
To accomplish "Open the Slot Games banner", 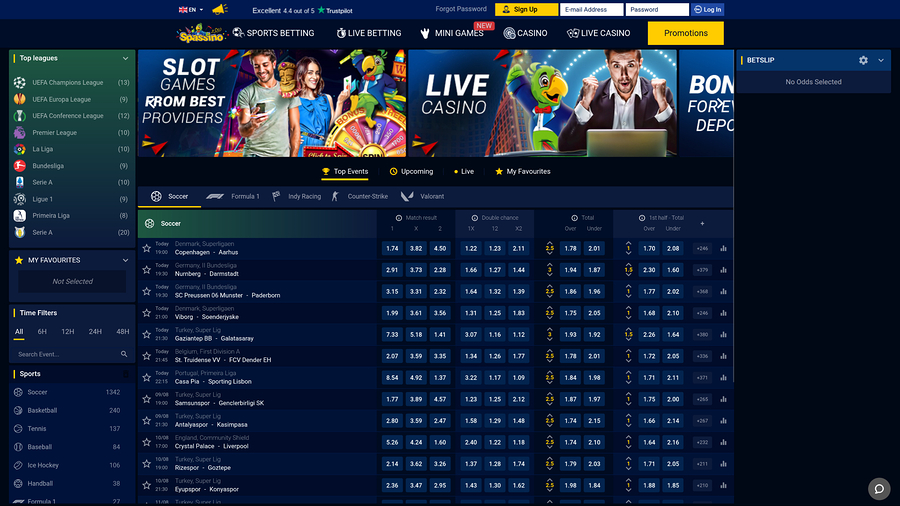I will pos(272,103).
